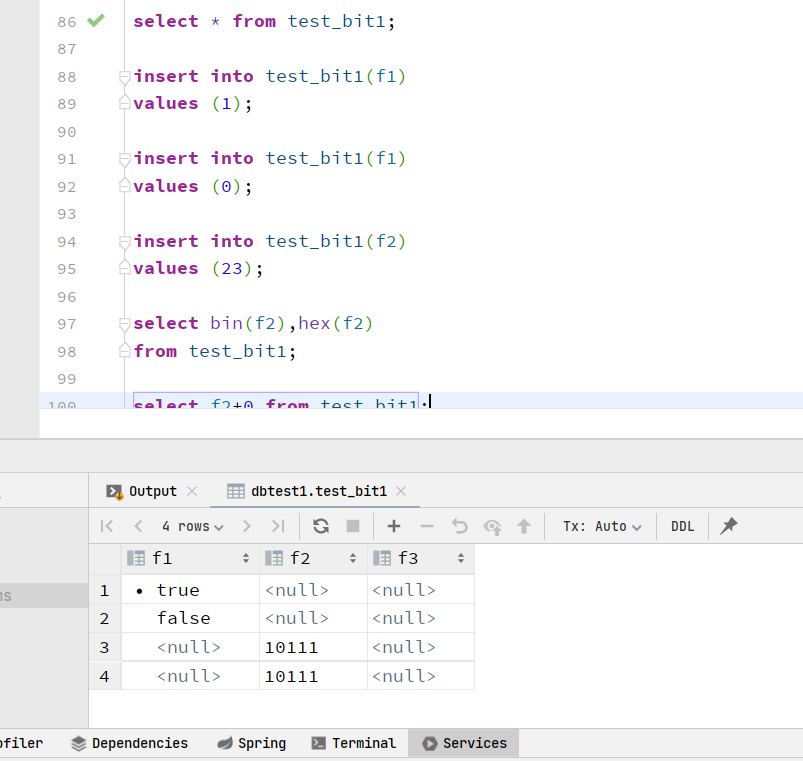Open the Terminal tool window
Screen dimensions: 803x761
[x=354, y=744]
